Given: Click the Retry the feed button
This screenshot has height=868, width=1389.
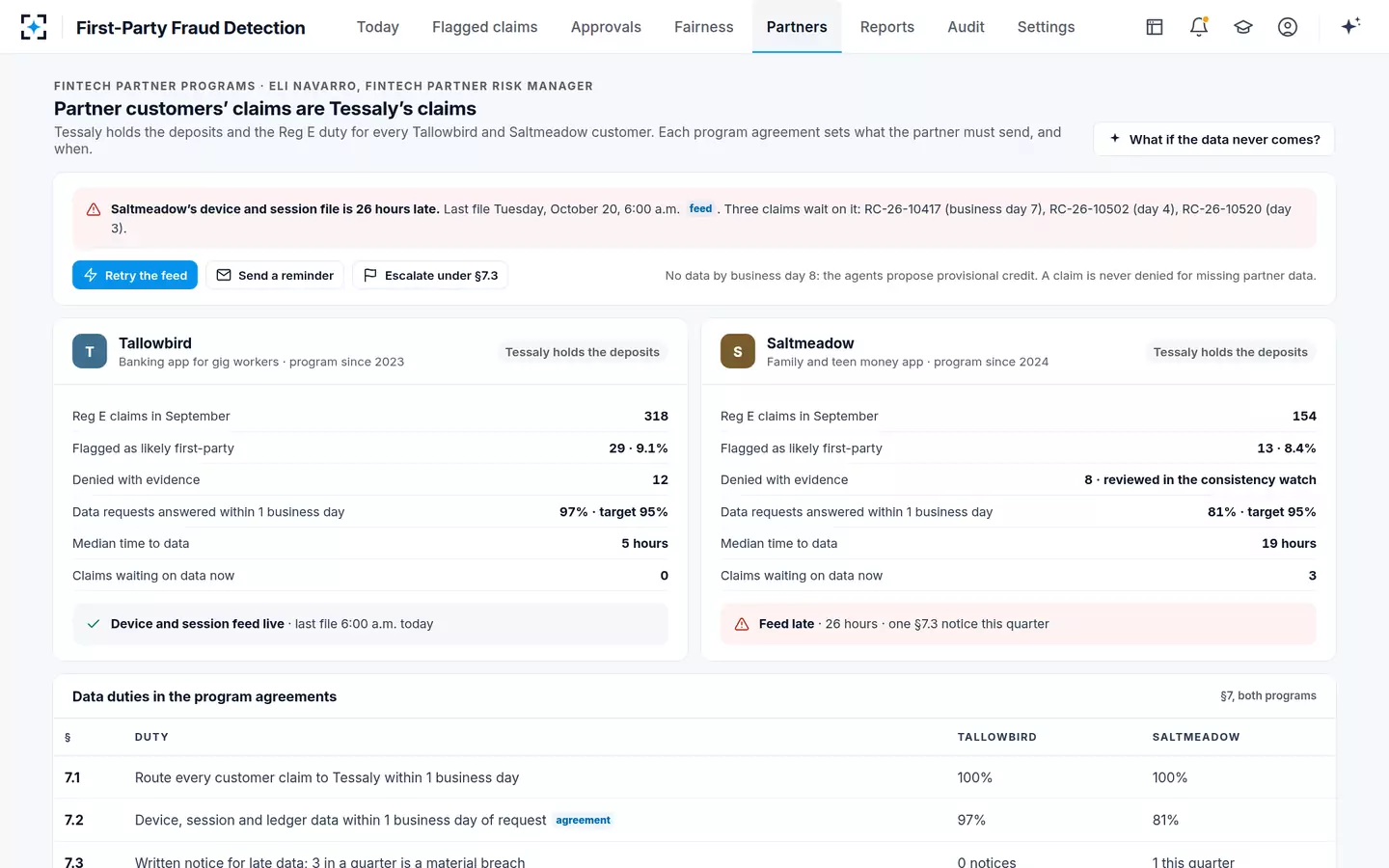Looking at the screenshot, I should click(135, 275).
